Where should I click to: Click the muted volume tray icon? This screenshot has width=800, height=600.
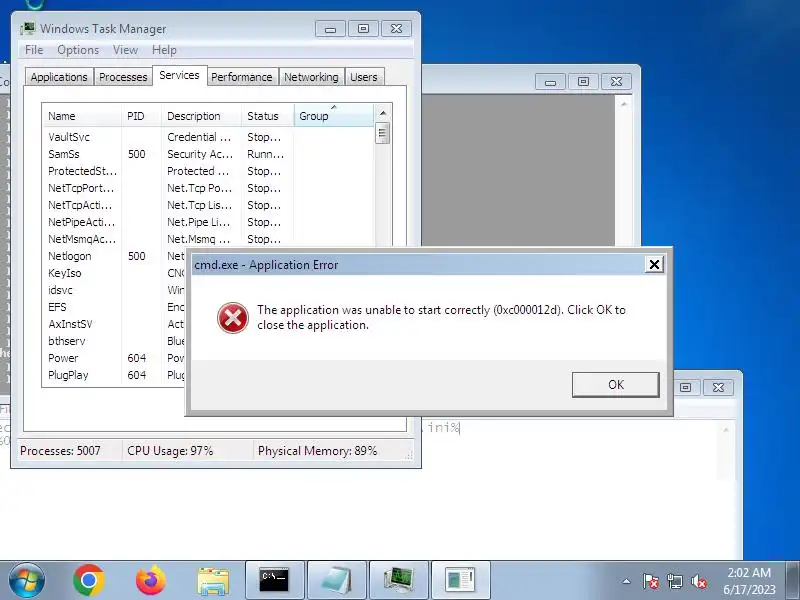pyautogui.click(x=698, y=581)
